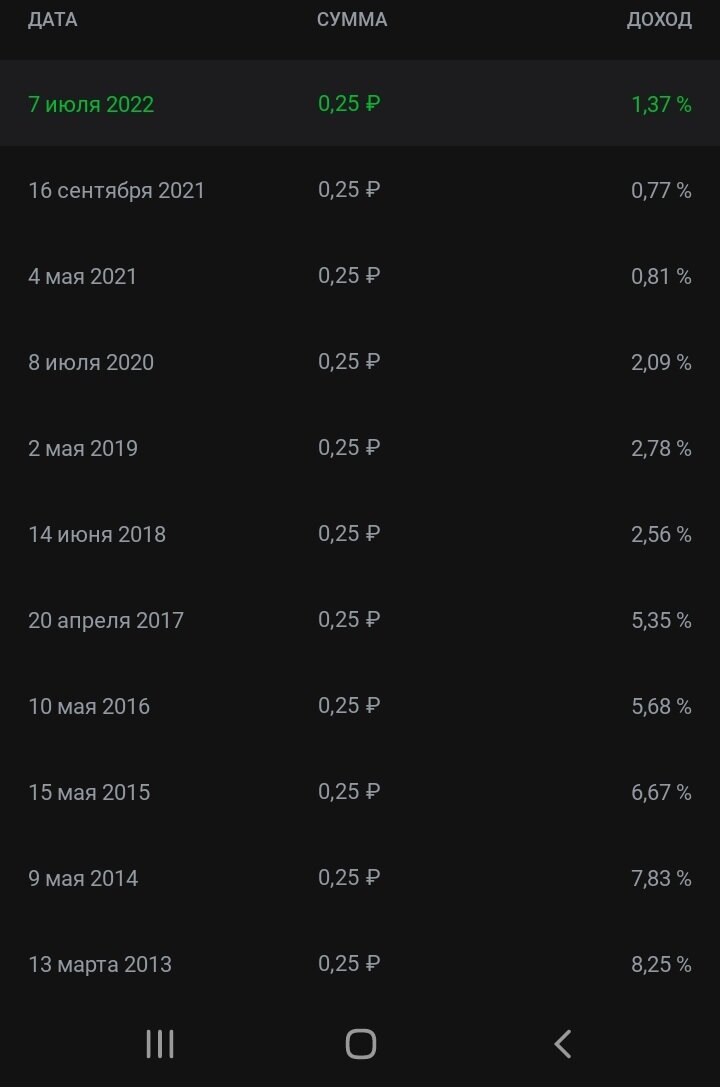Select the 4 мая 2021 entry
720x1087 pixels.
[360, 276]
